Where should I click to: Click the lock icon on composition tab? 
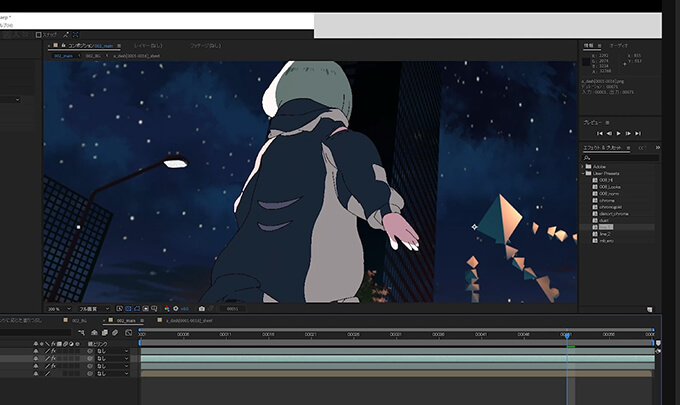click(62, 45)
